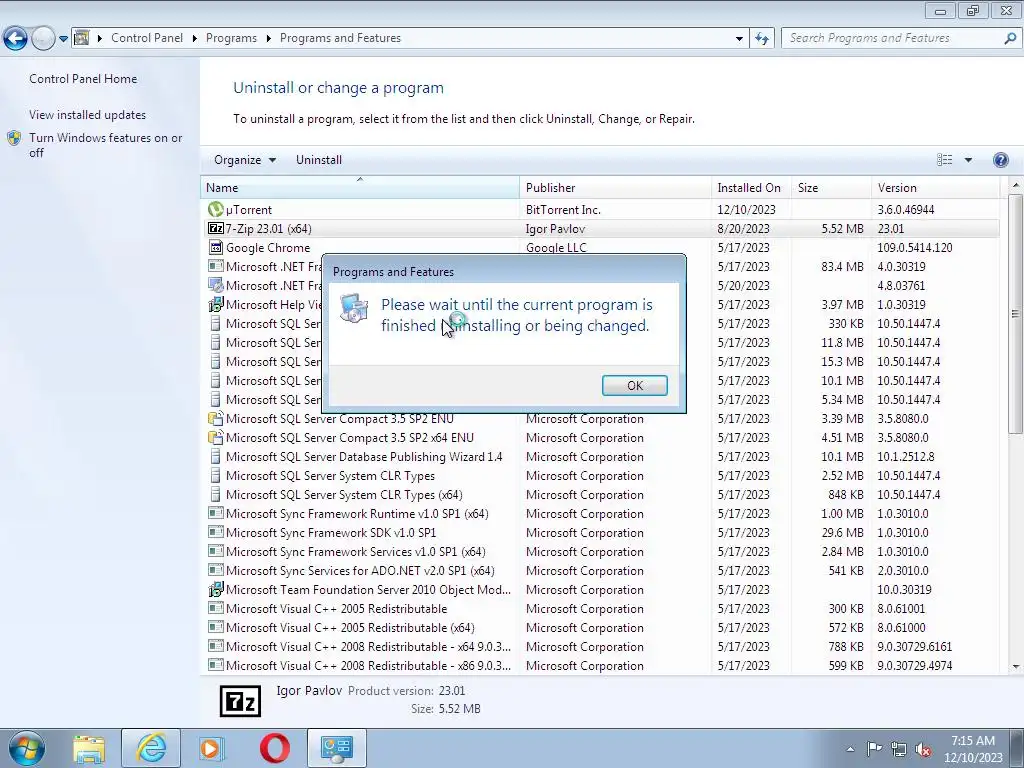The width and height of the screenshot is (1024, 768).
Task: Click OK in the Programs and Features dialog
Action: pyautogui.click(x=634, y=385)
